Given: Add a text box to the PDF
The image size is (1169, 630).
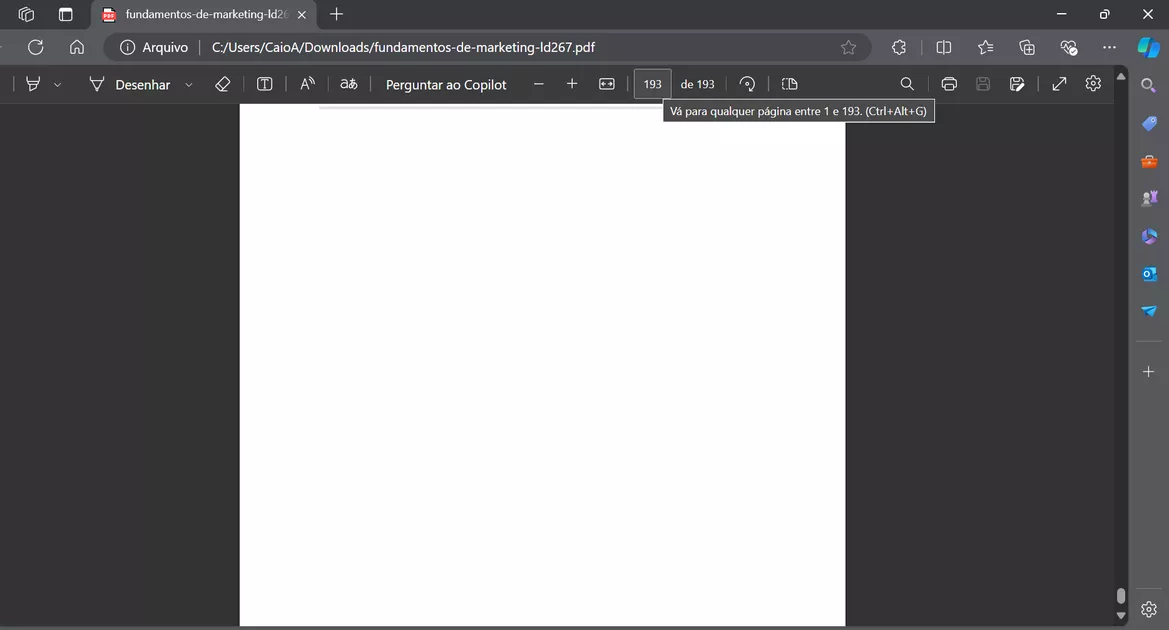Looking at the screenshot, I should [265, 84].
